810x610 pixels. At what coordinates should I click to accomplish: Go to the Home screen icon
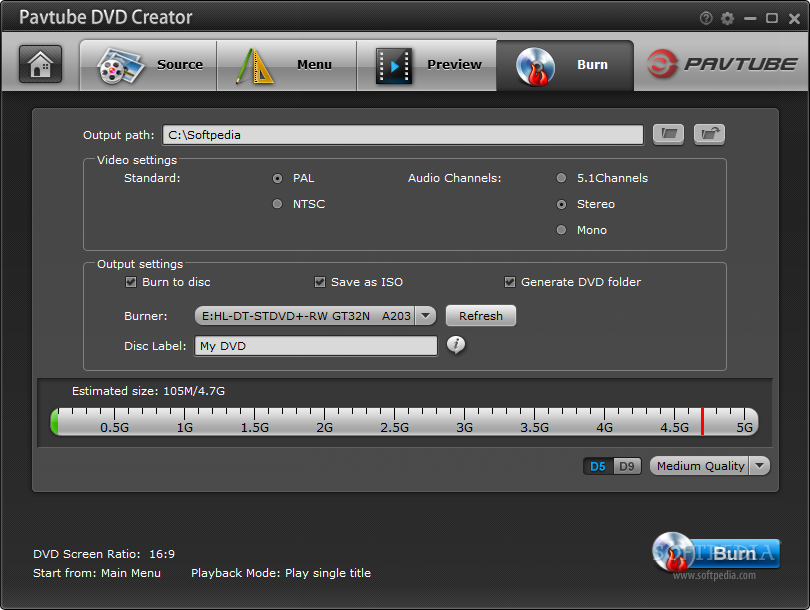[40, 64]
